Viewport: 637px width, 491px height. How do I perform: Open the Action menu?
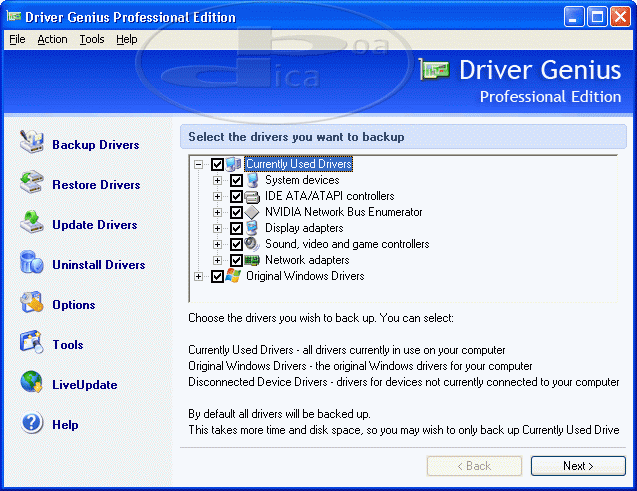tap(52, 39)
